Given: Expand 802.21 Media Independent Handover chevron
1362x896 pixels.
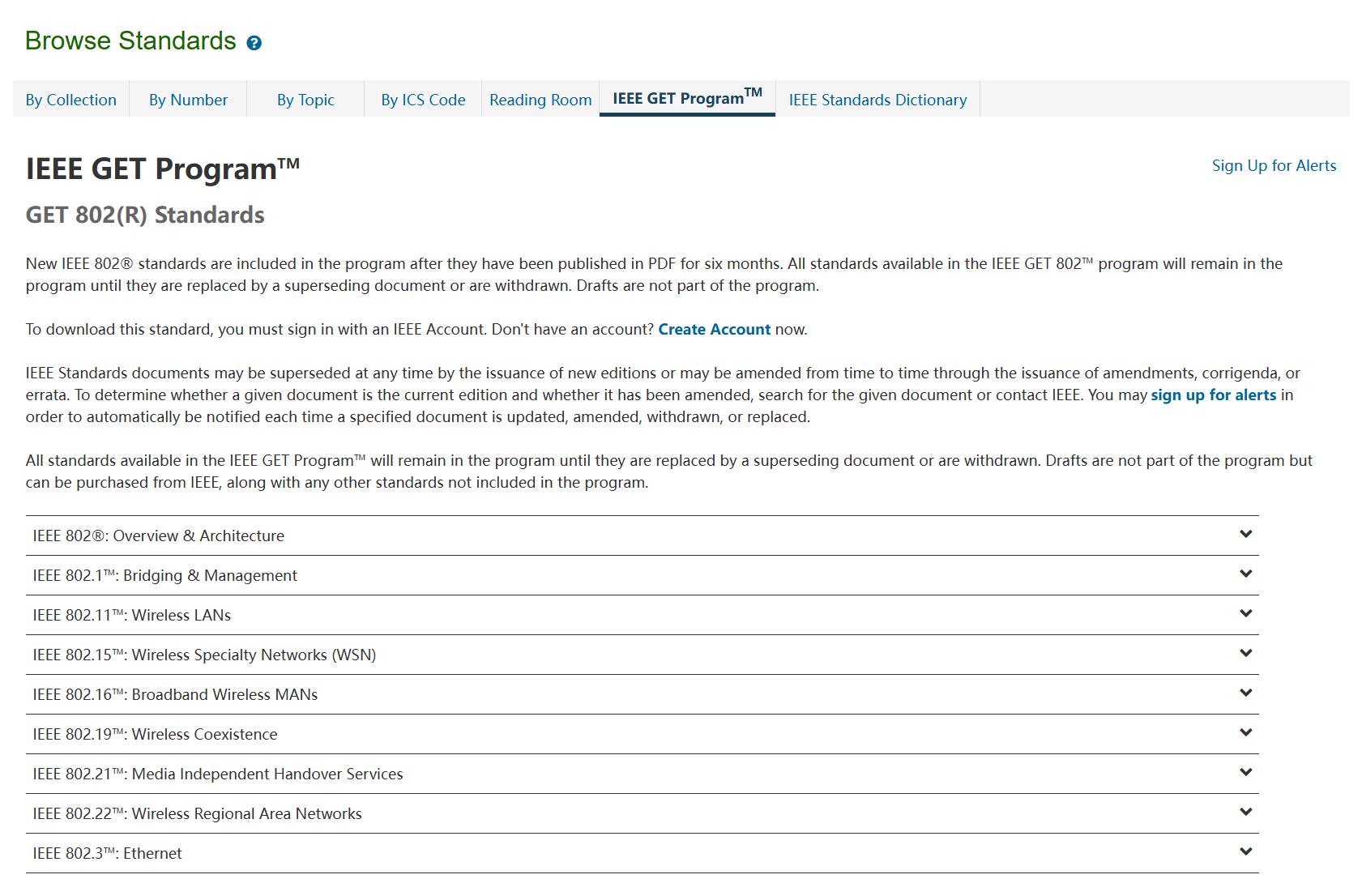Looking at the screenshot, I should (1246, 772).
